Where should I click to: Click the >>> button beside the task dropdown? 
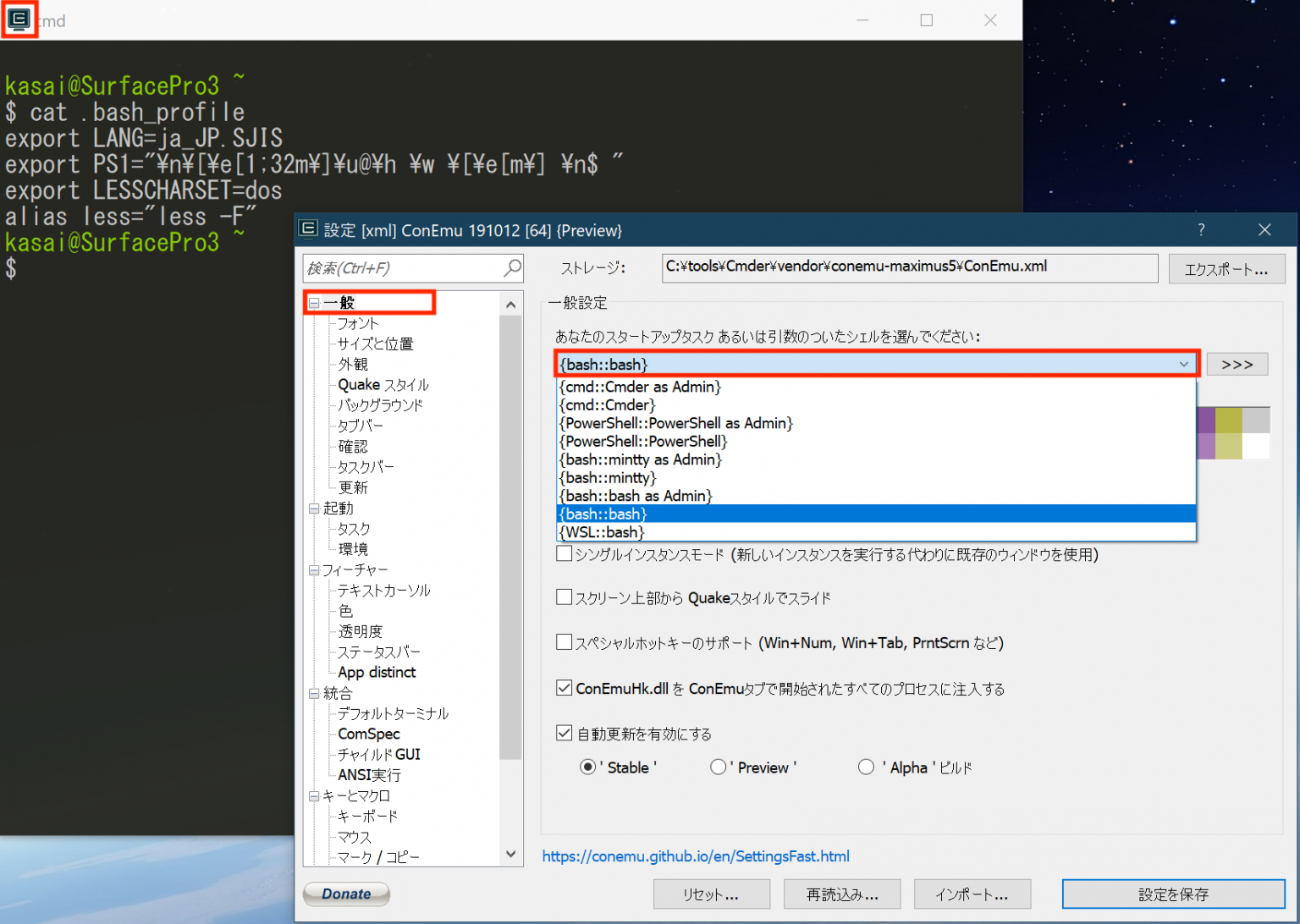coord(1237,364)
